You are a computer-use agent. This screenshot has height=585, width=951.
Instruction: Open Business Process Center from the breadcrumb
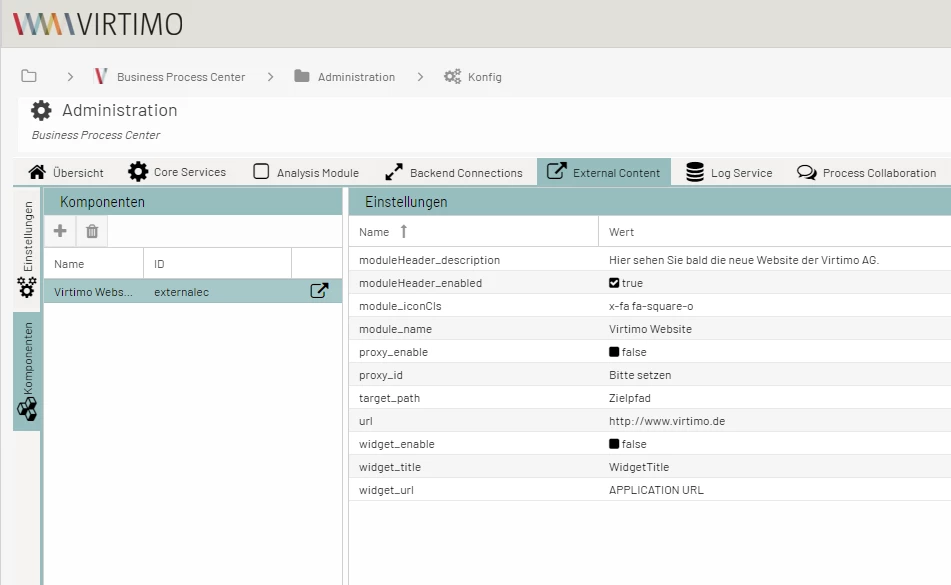point(180,76)
